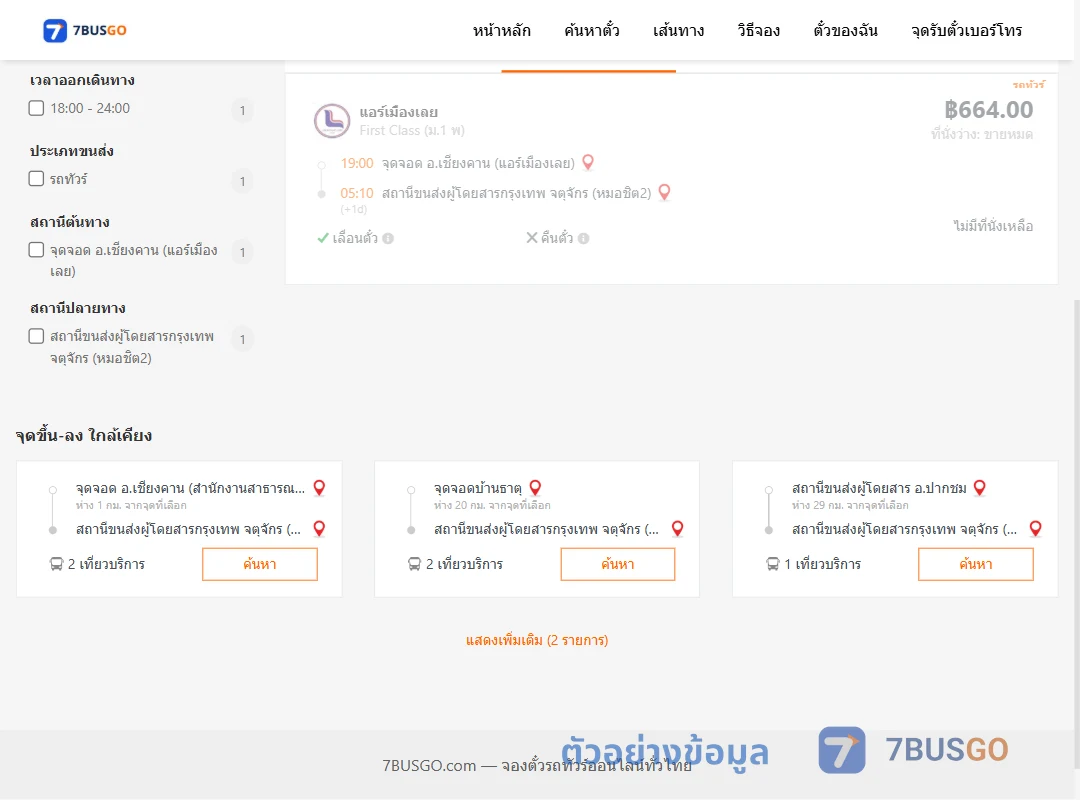Click the First Class (ม.1 พ) label

point(412,130)
